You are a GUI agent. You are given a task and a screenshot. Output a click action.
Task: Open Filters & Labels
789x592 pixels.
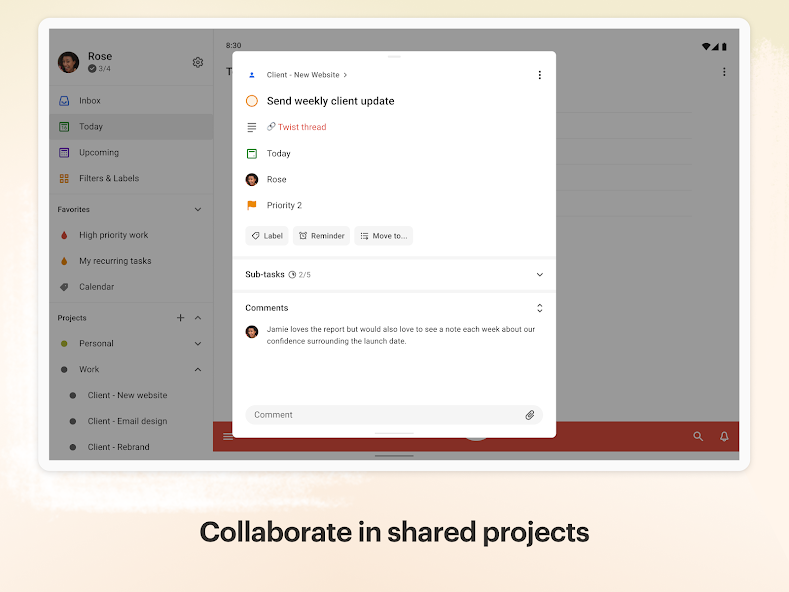point(131,178)
